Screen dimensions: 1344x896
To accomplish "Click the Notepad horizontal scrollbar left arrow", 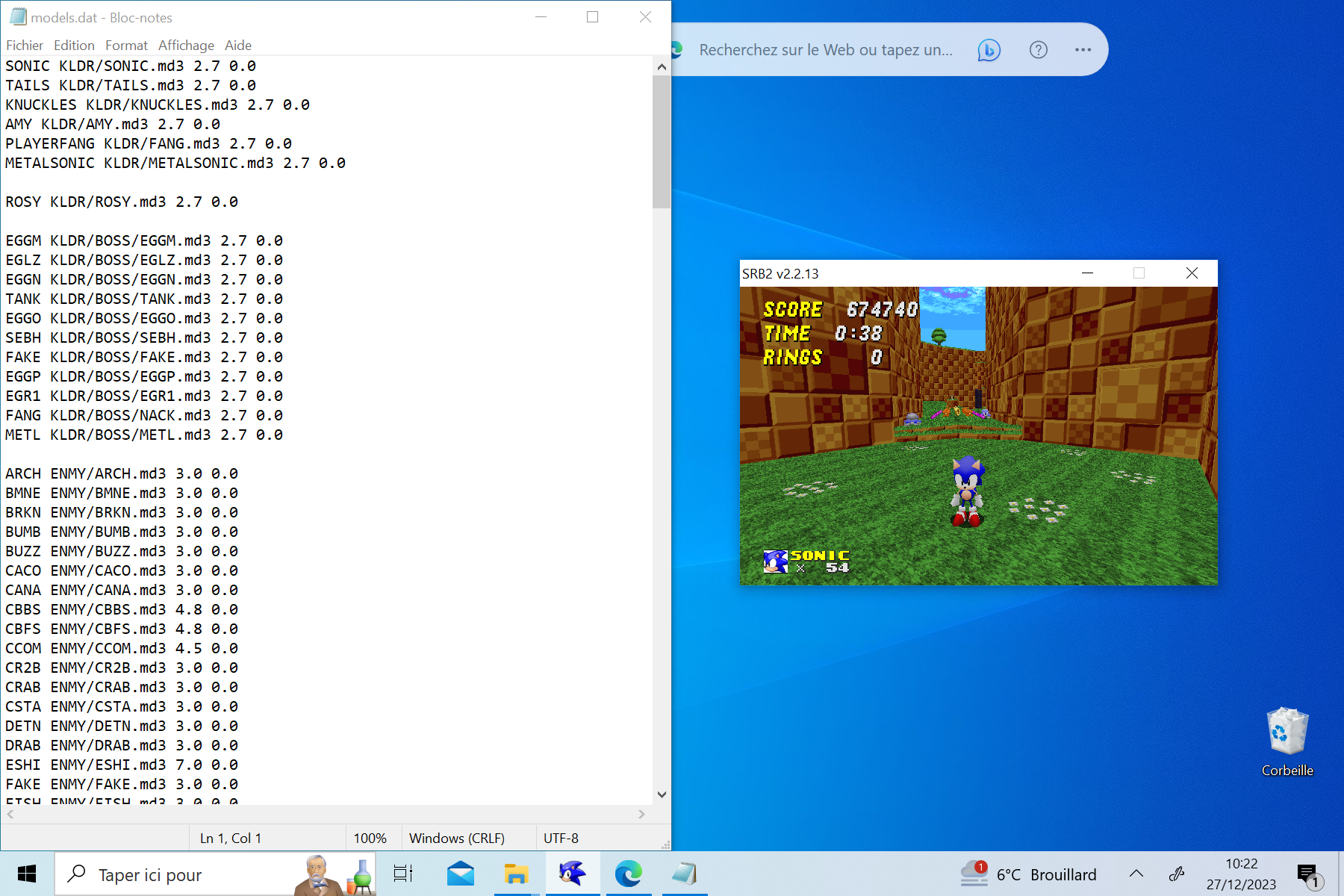I will click(10, 814).
